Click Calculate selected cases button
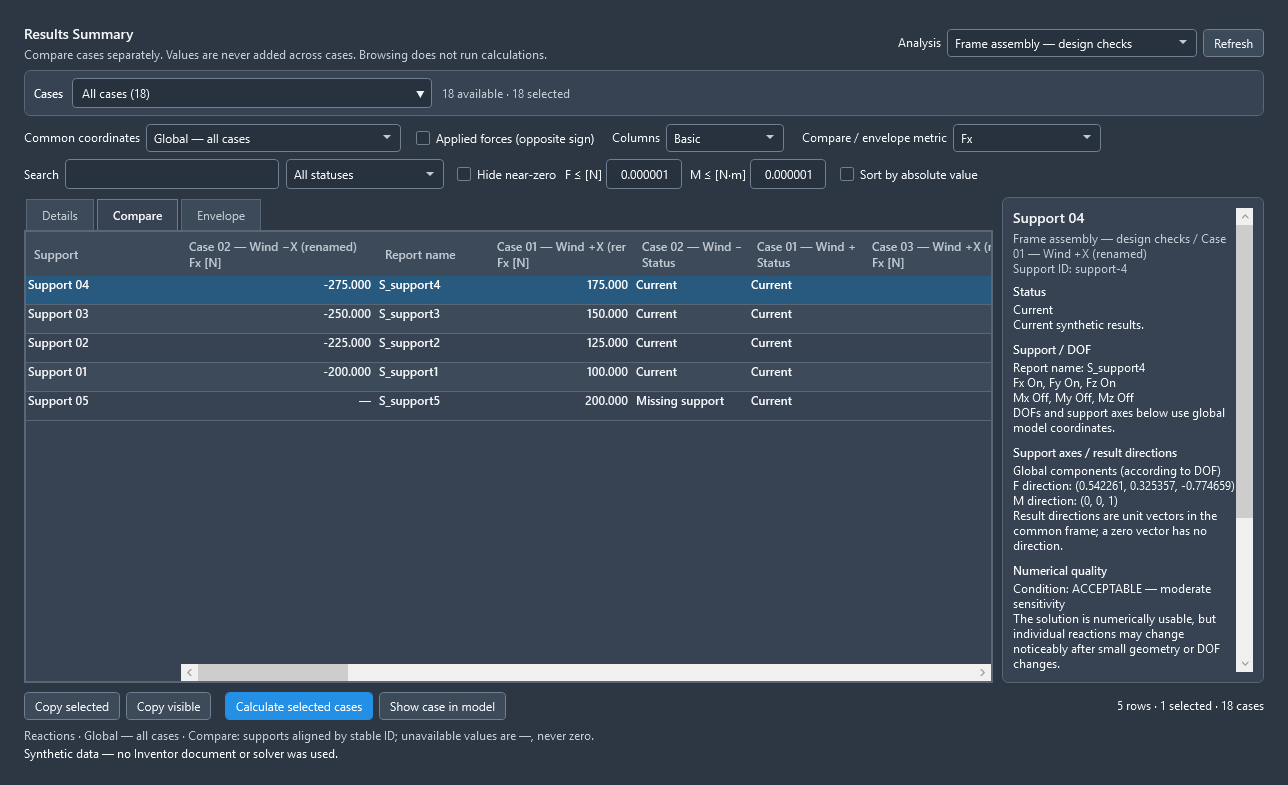1288x785 pixels. point(299,706)
